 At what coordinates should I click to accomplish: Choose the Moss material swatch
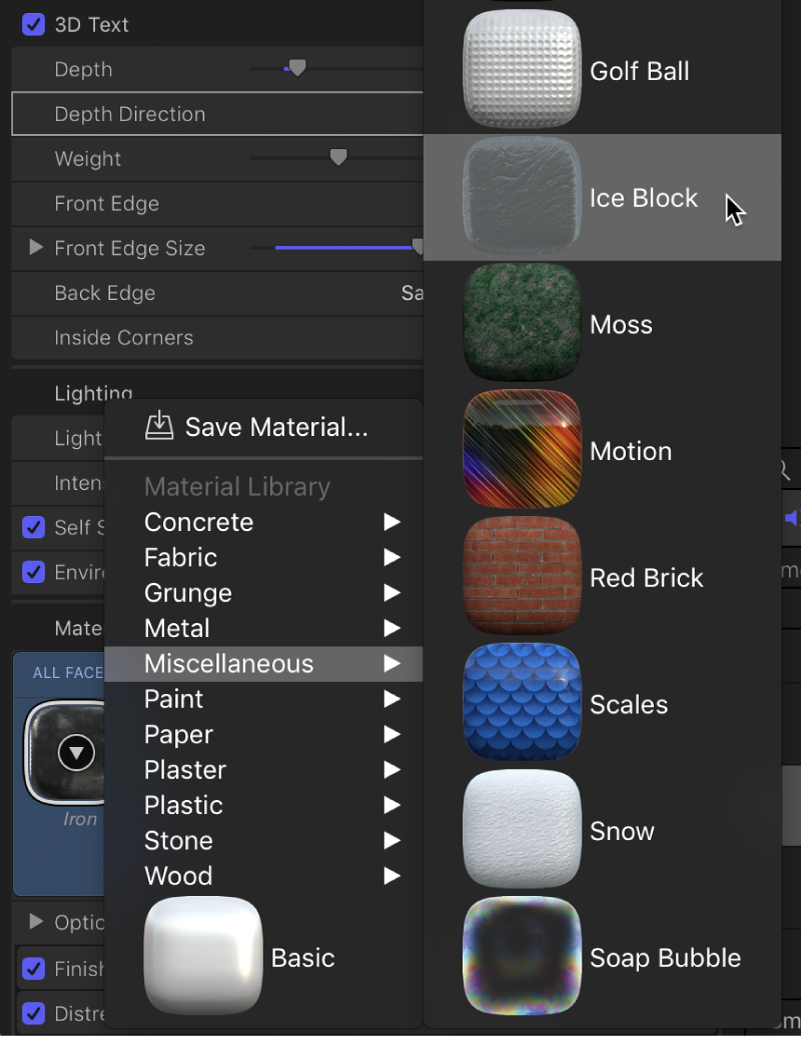coord(521,322)
